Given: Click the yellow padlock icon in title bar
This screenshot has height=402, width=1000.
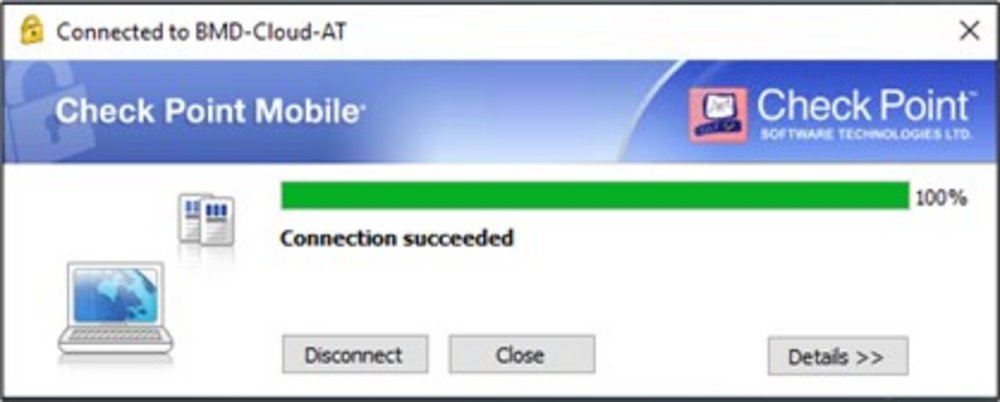Looking at the screenshot, I should (x=31, y=30).
